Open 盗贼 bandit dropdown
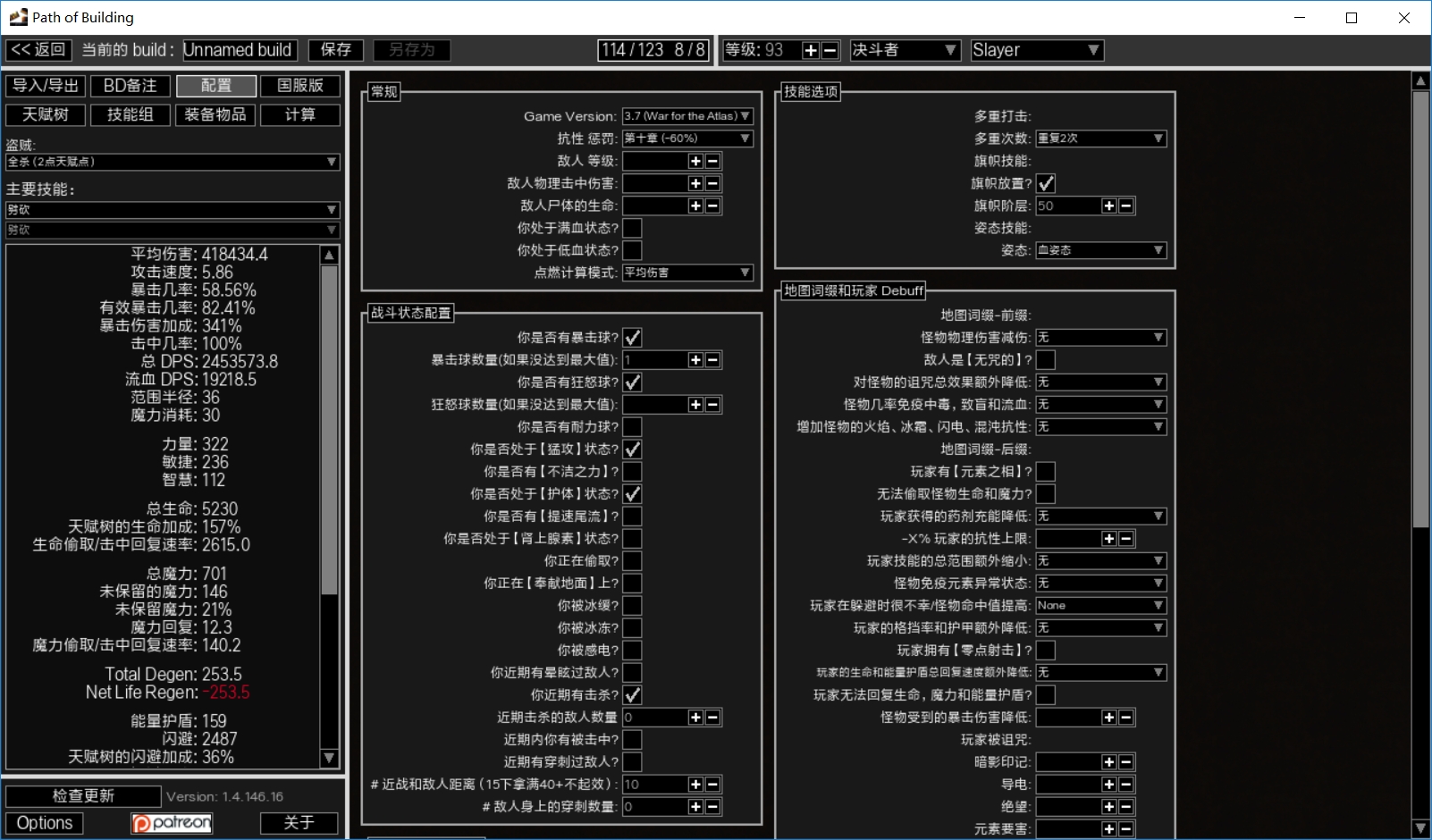The width and height of the screenshot is (1432, 840). (173, 162)
